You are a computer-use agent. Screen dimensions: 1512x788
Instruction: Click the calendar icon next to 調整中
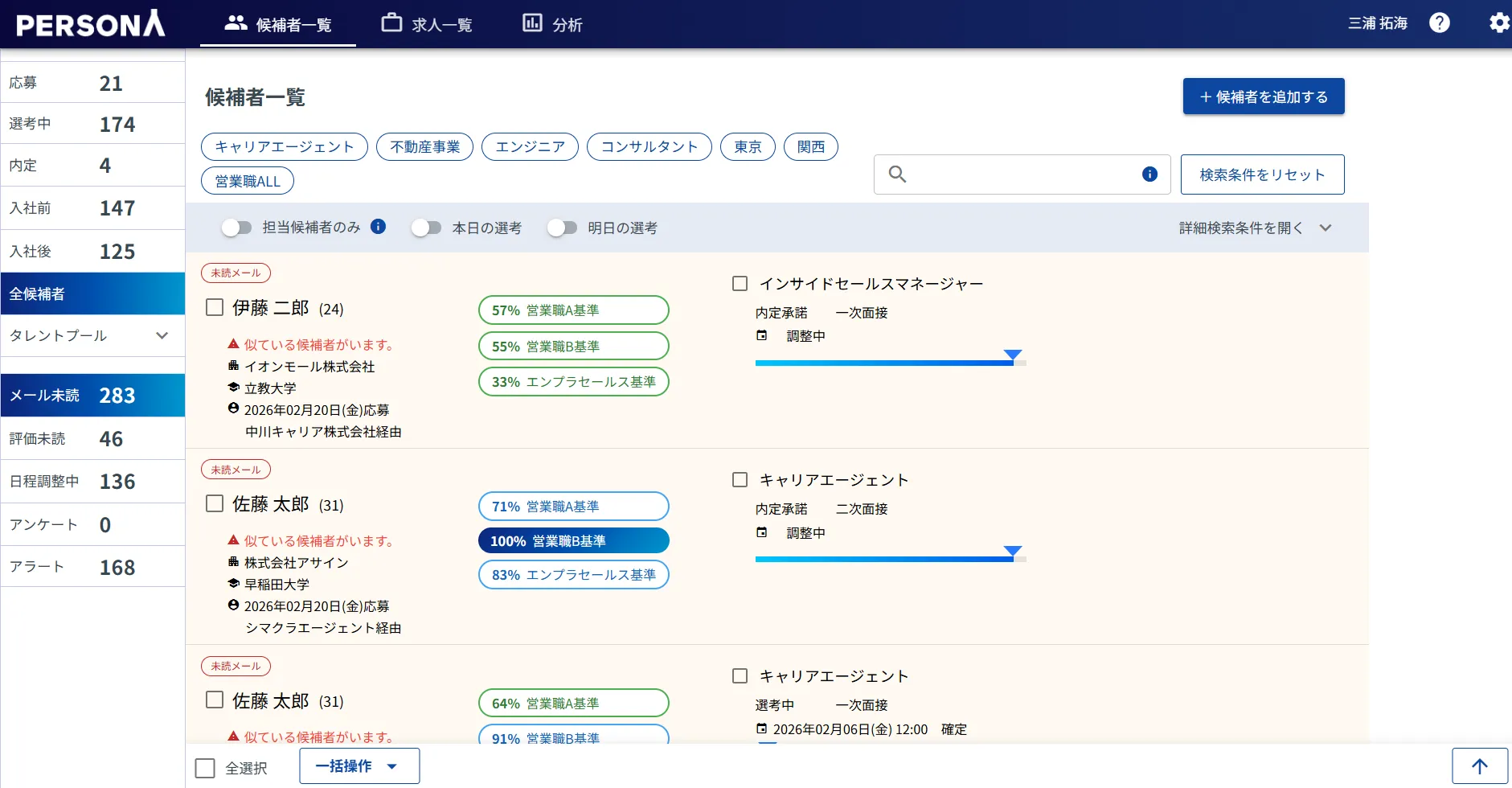(x=762, y=335)
